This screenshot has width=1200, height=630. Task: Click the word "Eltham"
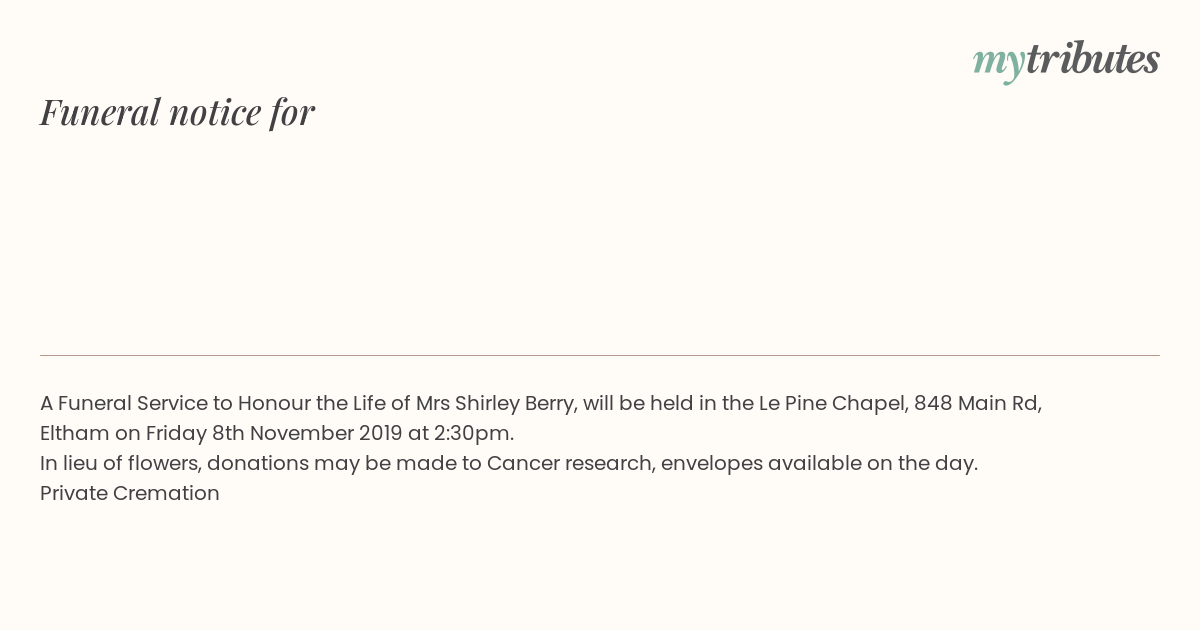75,433
